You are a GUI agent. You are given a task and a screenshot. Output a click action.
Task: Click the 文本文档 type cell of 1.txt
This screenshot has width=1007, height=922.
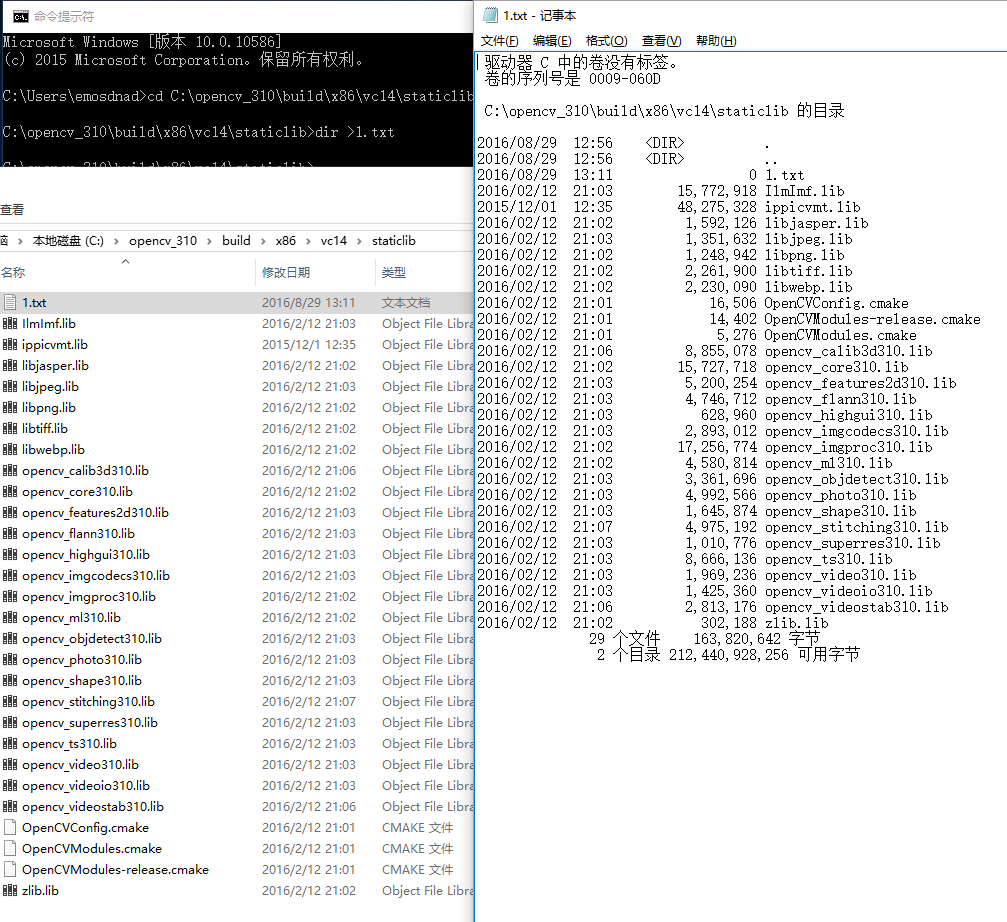point(406,302)
